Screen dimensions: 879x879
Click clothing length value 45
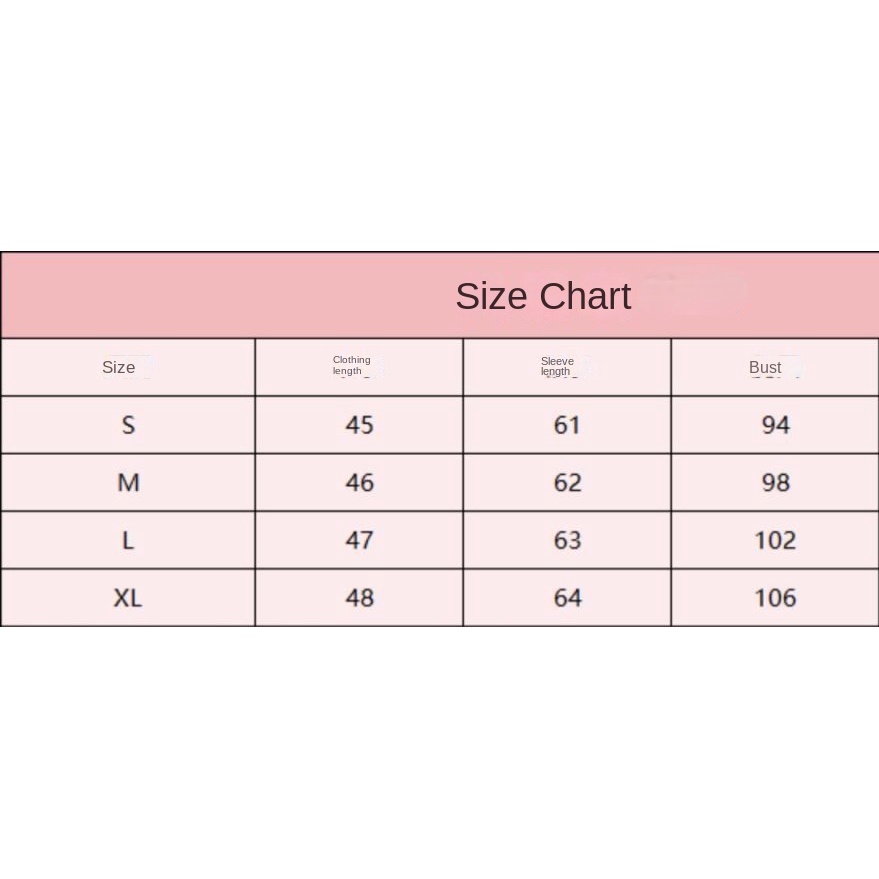tap(359, 425)
